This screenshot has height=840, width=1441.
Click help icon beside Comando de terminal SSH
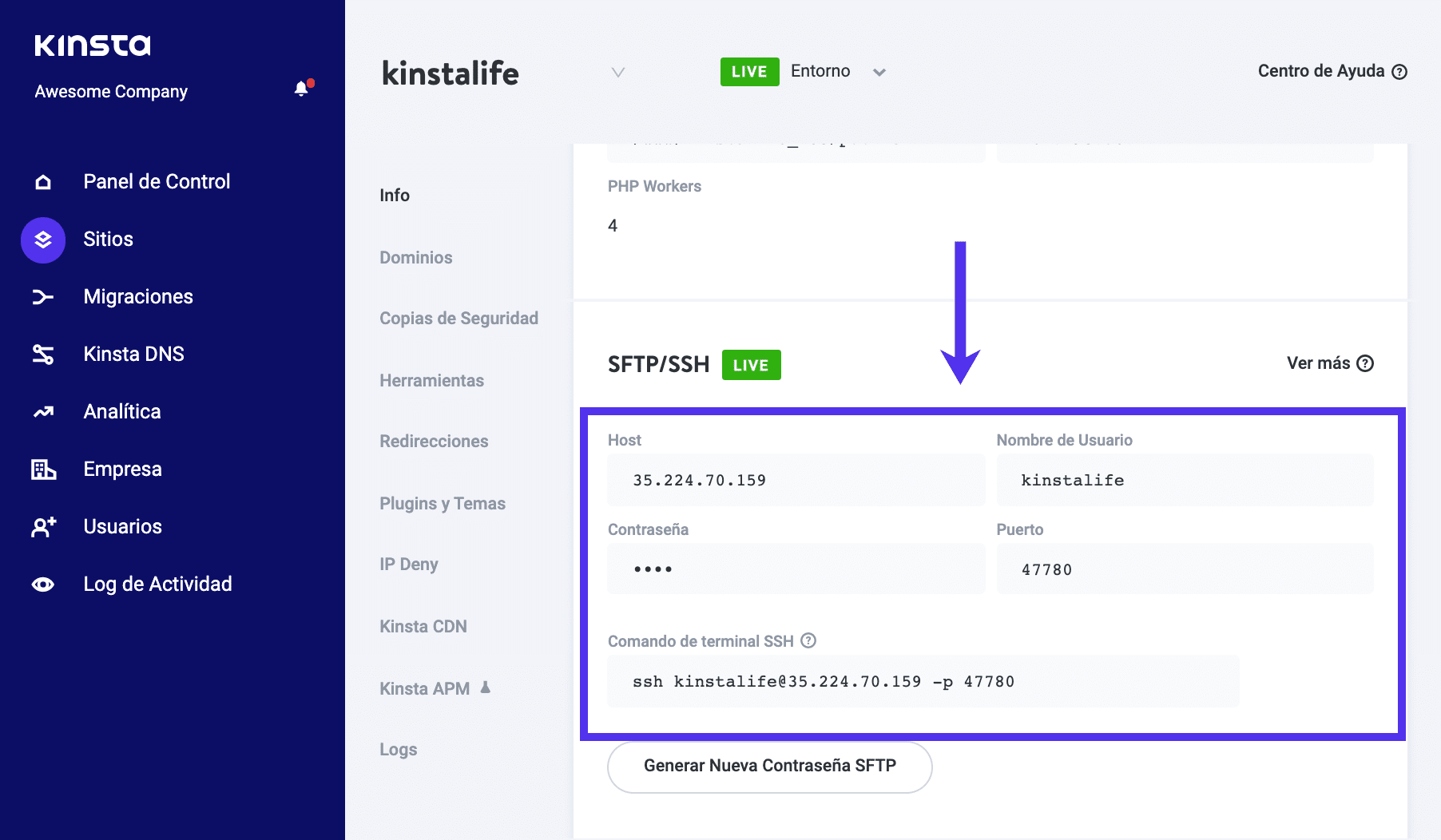tap(808, 640)
